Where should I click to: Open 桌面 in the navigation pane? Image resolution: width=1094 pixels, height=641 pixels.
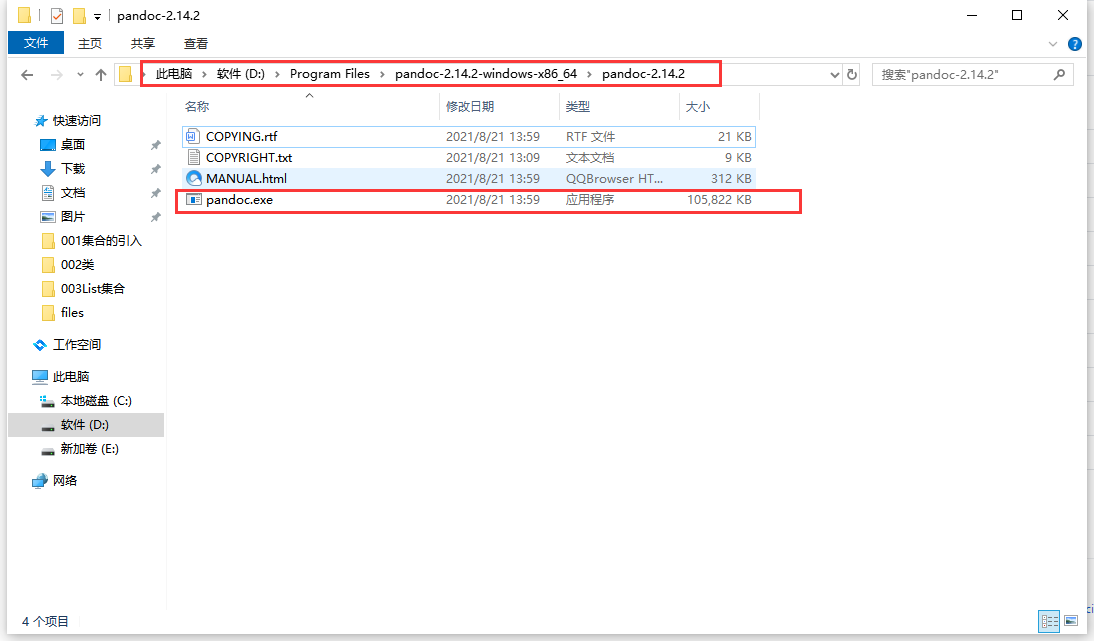point(73,144)
